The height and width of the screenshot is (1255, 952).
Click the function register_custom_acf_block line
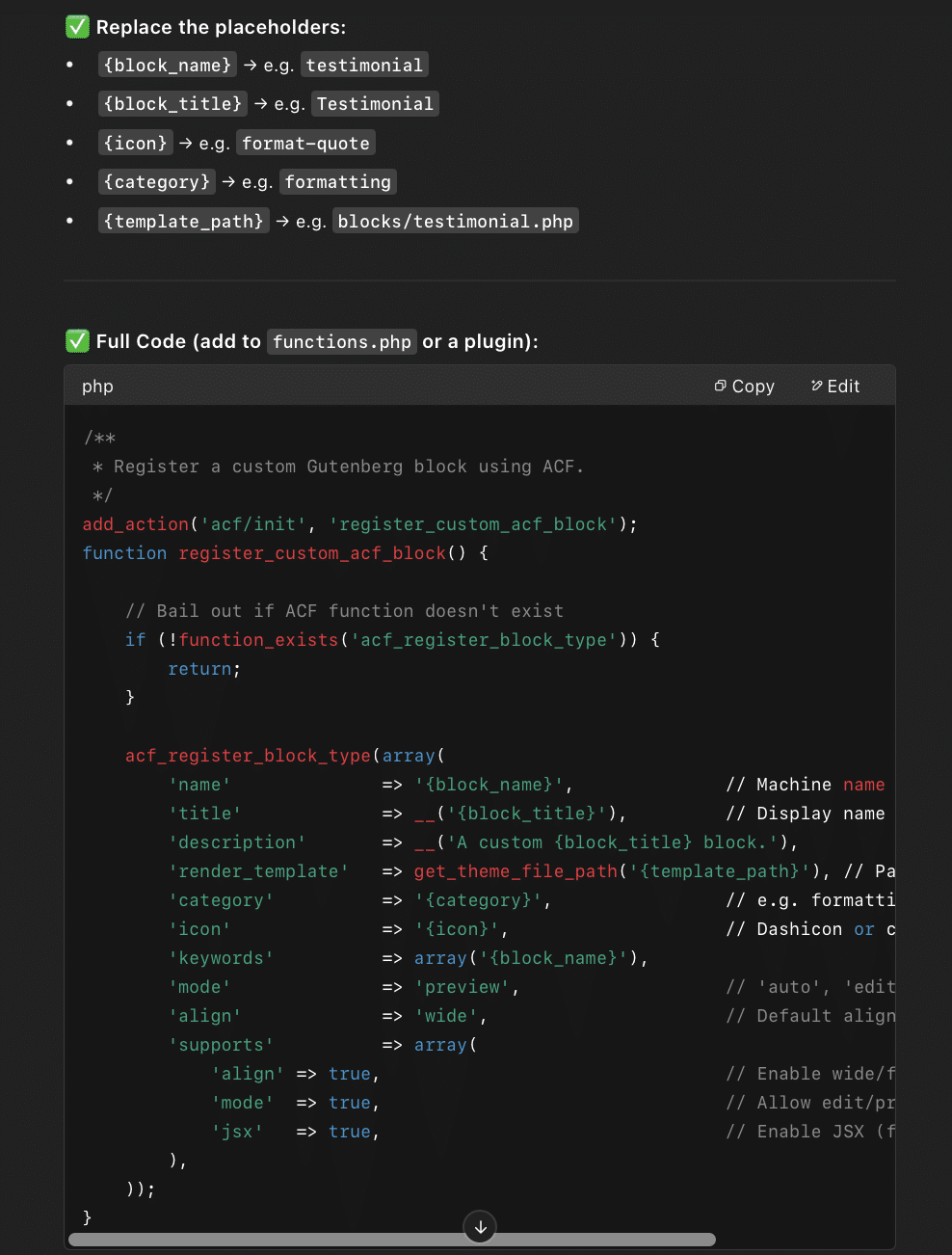[285, 553]
